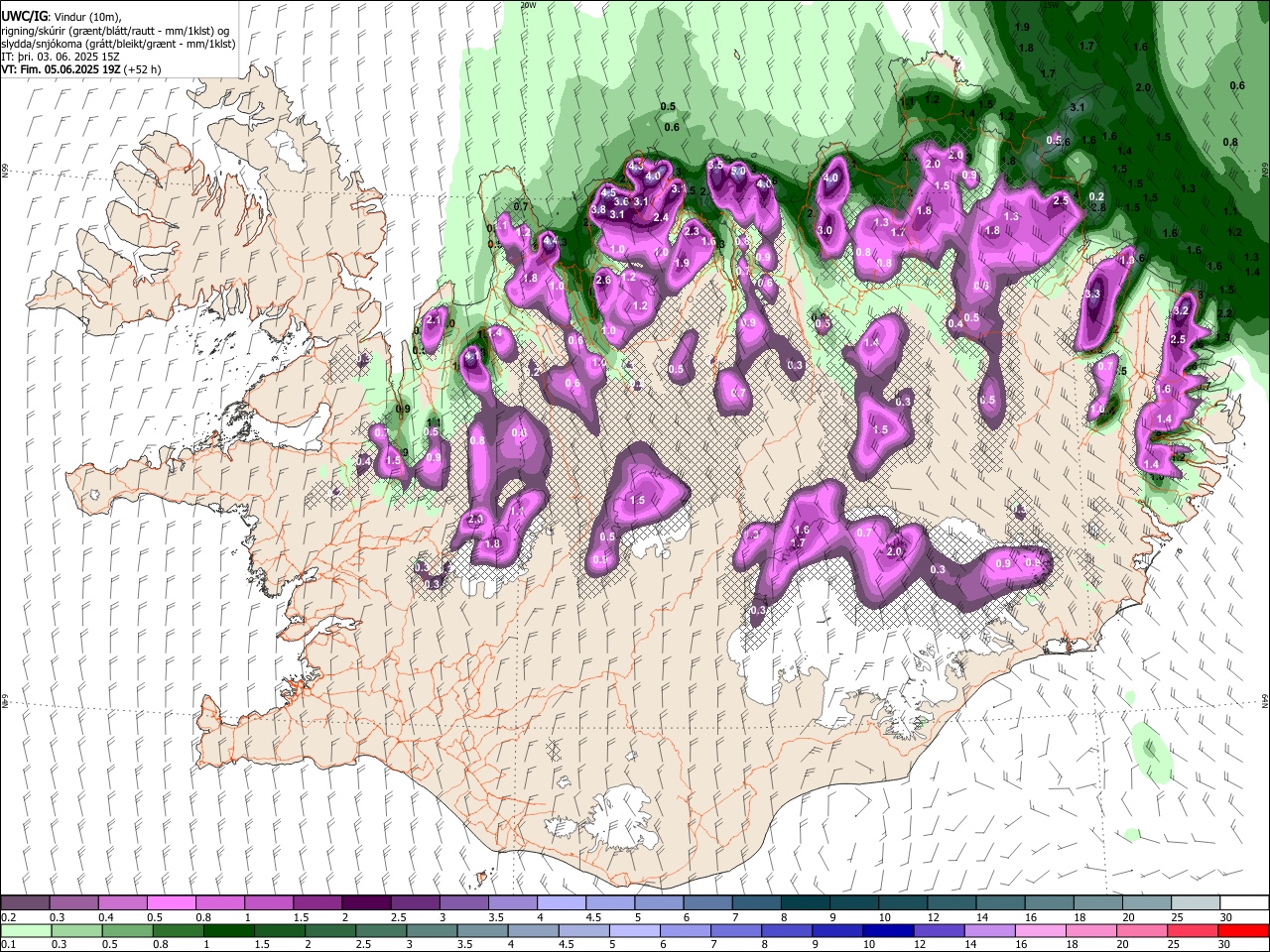This screenshot has width=1270, height=952.
Task: Click the 'slydda/snjókoma (grátt/bleikt/grænt' header line
Action: click(118, 44)
